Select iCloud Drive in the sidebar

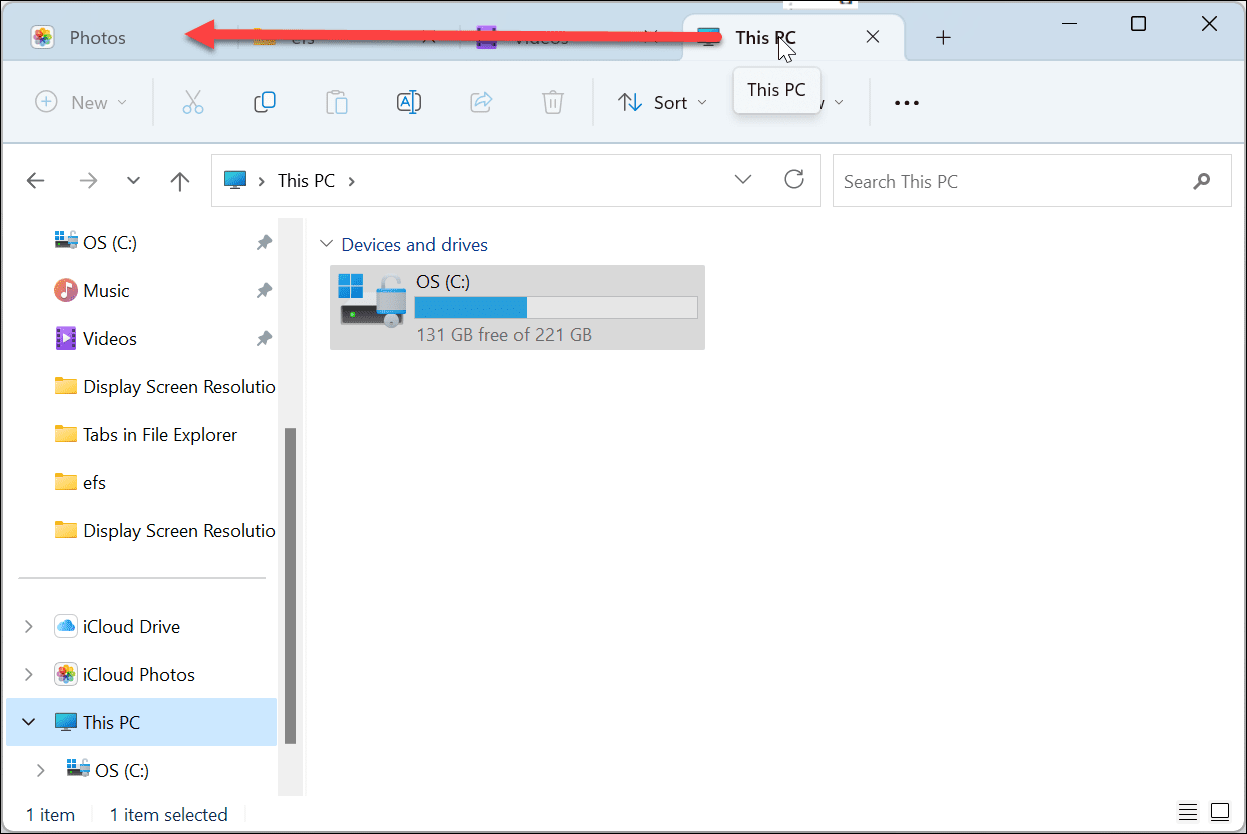point(131,627)
